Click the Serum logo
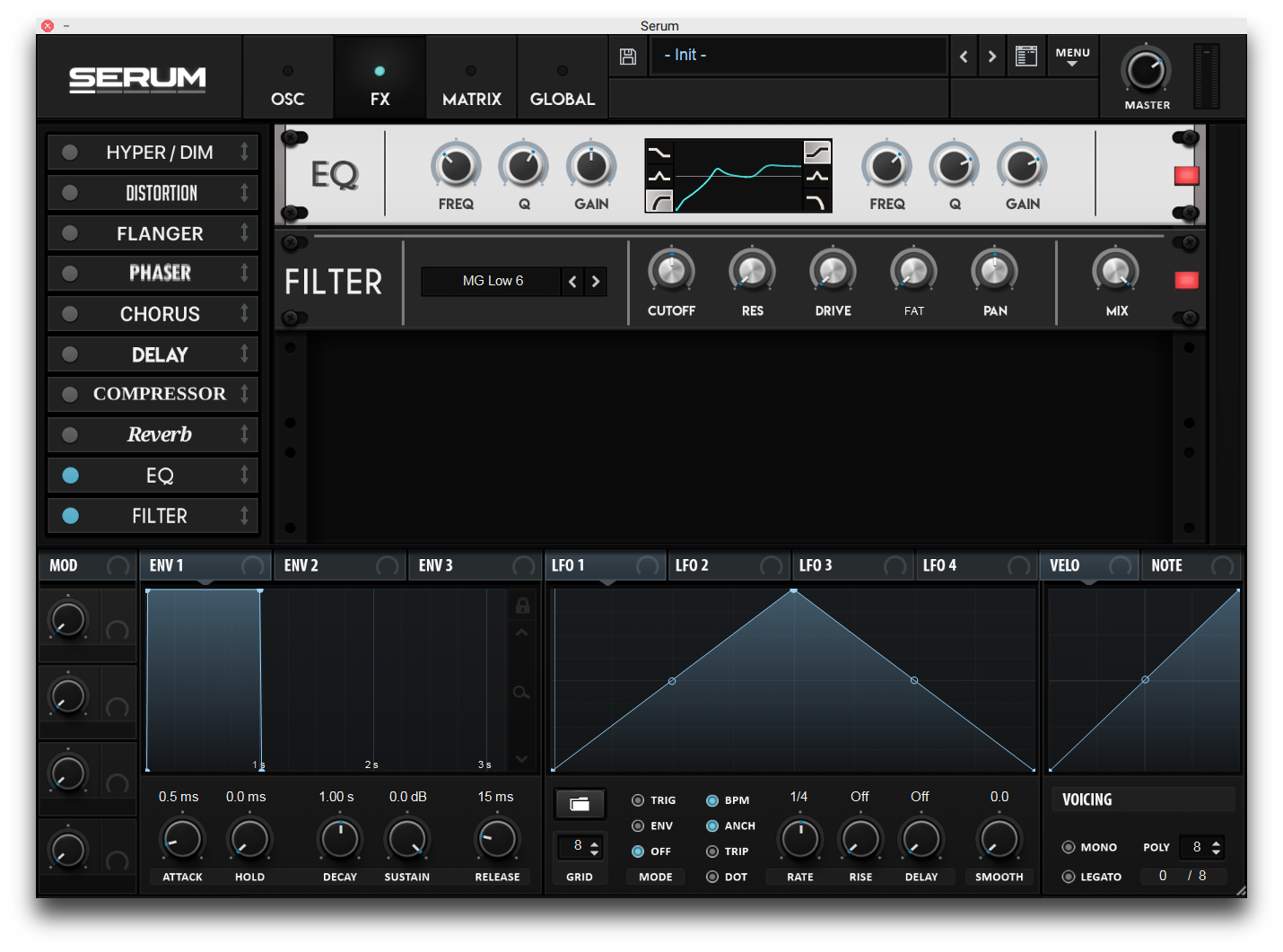Image resolution: width=1283 pixels, height=952 pixels. (x=137, y=80)
